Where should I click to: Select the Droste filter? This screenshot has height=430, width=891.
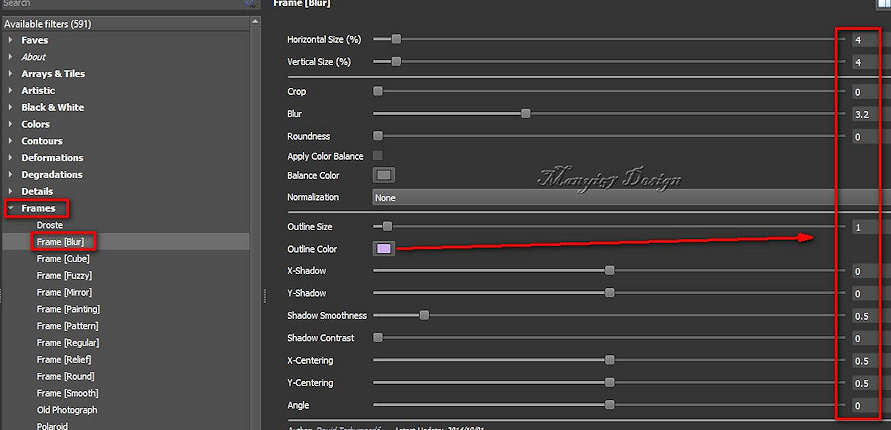[50, 225]
